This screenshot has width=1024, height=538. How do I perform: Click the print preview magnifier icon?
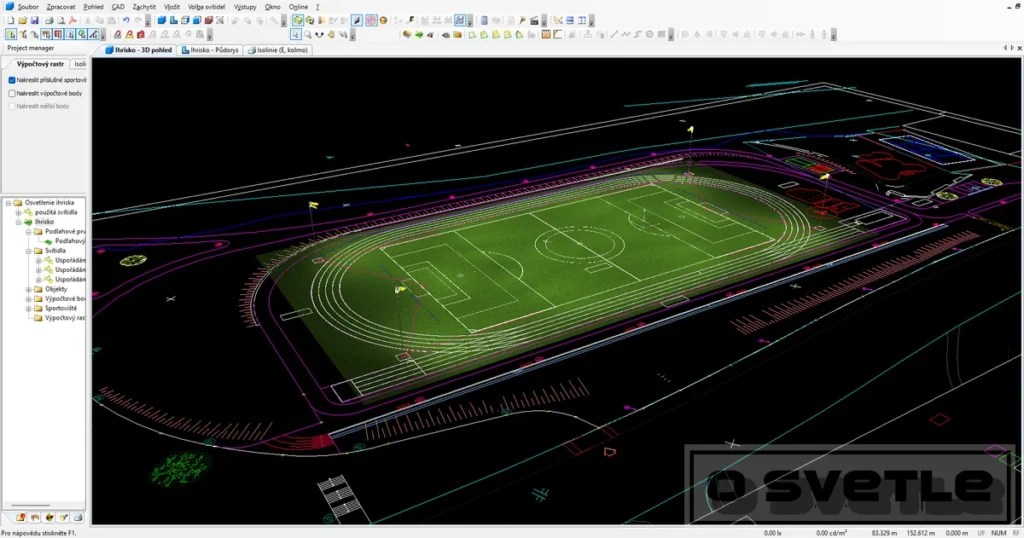pyautogui.click(x=61, y=20)
